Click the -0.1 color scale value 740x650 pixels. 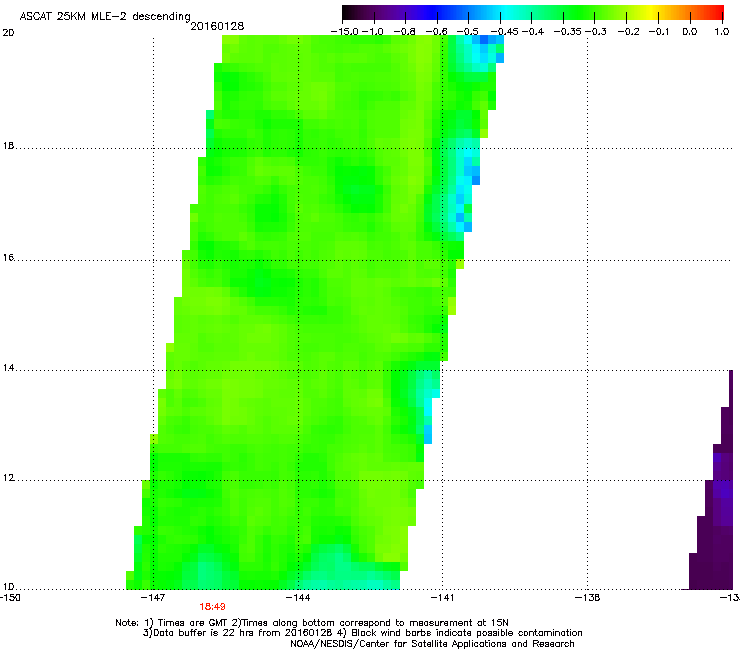(x=659, y=32)
